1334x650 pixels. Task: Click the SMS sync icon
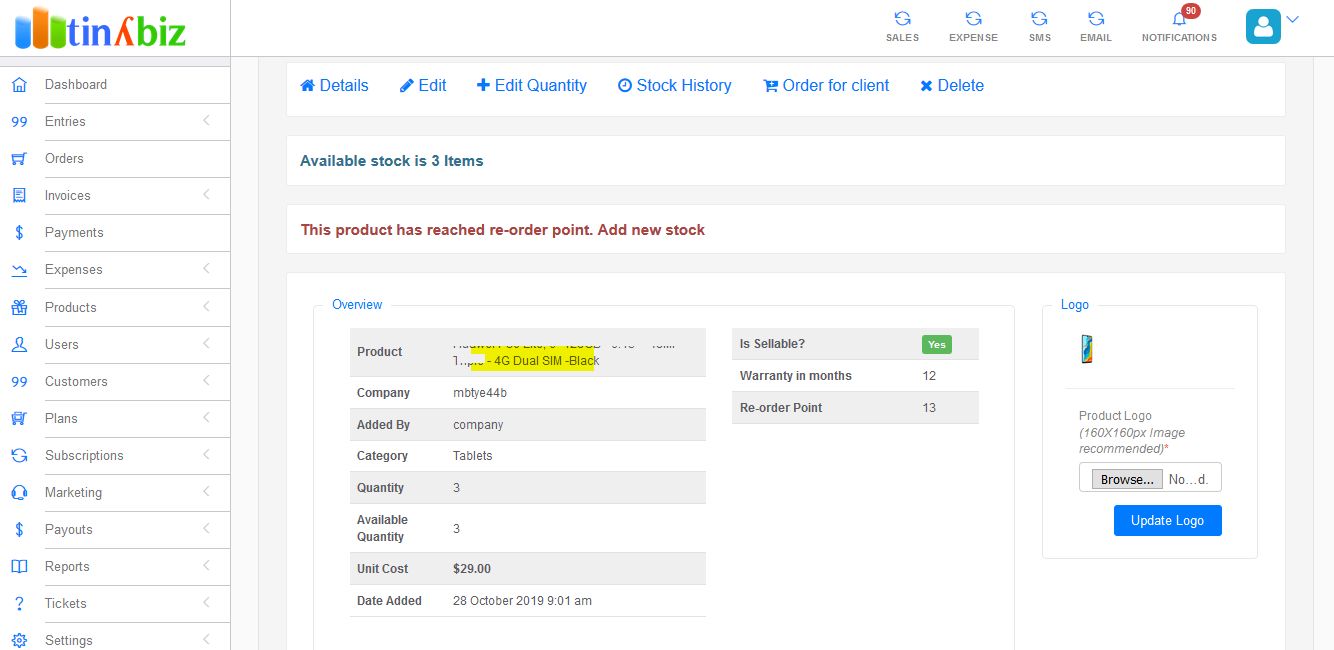[1039, 18]
